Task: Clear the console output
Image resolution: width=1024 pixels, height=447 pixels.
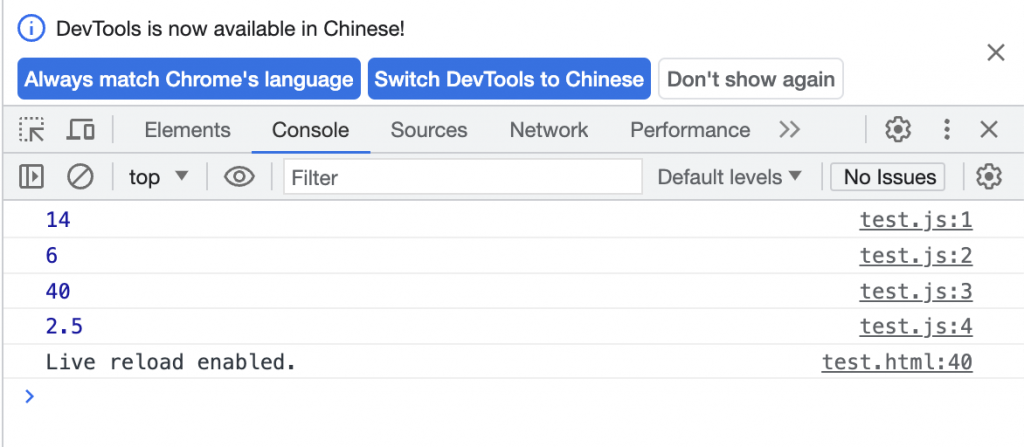Action: pyautogui.click(x=80, y=177)
